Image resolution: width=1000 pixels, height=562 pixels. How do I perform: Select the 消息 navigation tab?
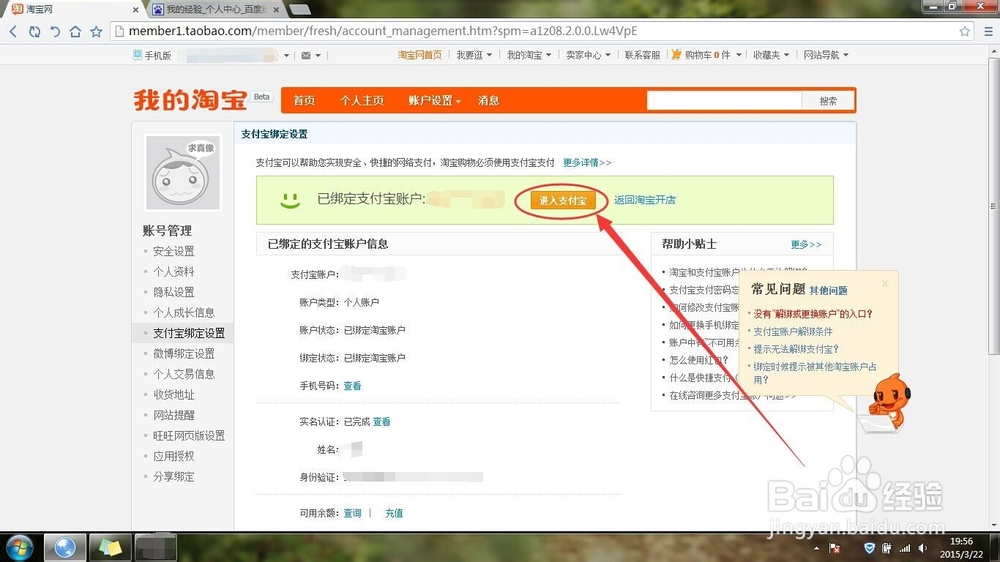pos(489,100)
